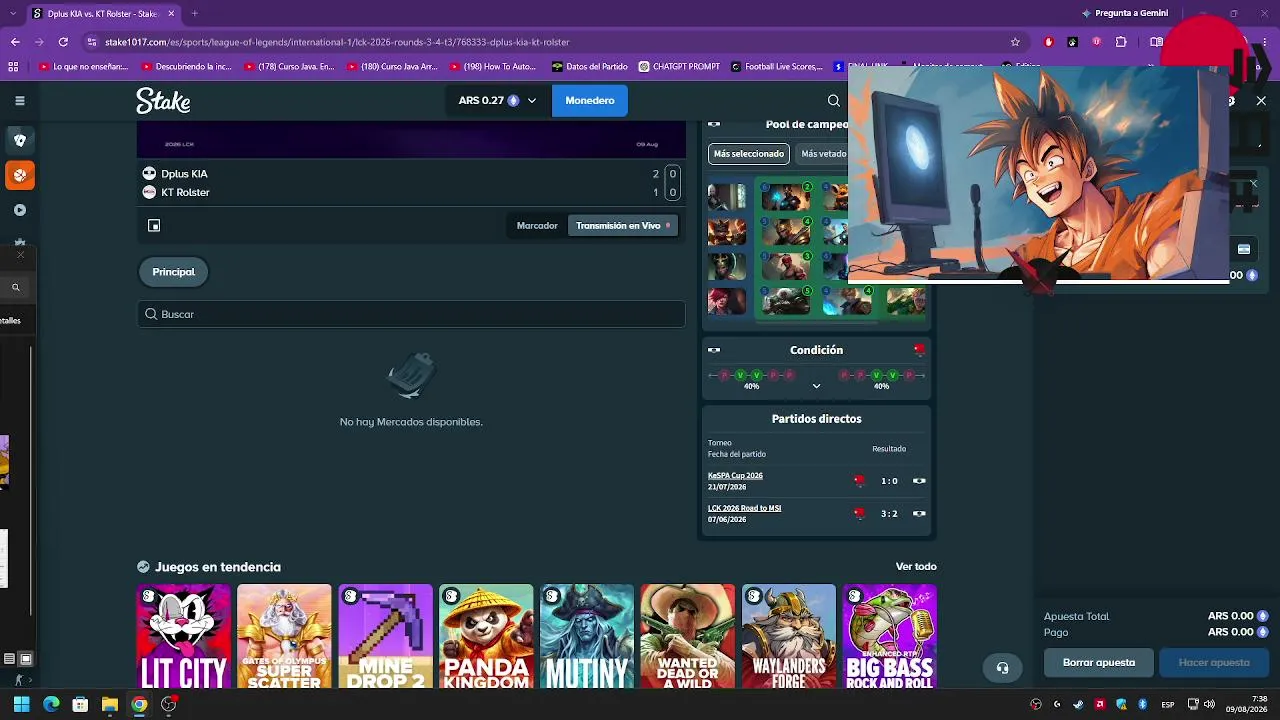1280x720 pixels.
Task: Open Microsoft Store from the taskbar
Action: pos(80,704)
